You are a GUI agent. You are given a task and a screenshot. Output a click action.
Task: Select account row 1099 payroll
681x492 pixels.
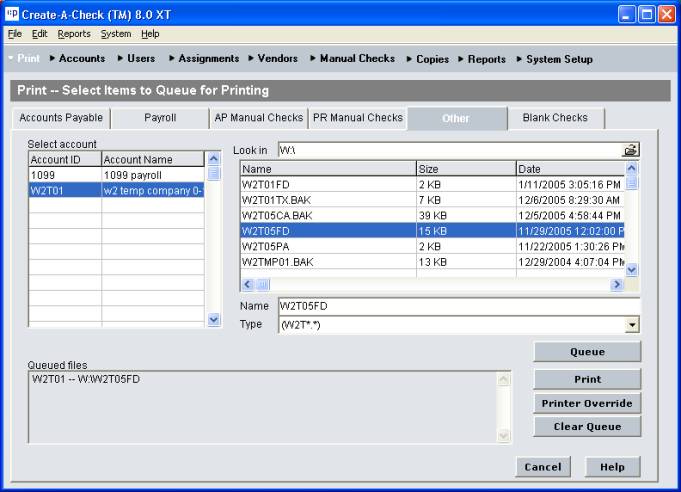[x=116, y=175]
